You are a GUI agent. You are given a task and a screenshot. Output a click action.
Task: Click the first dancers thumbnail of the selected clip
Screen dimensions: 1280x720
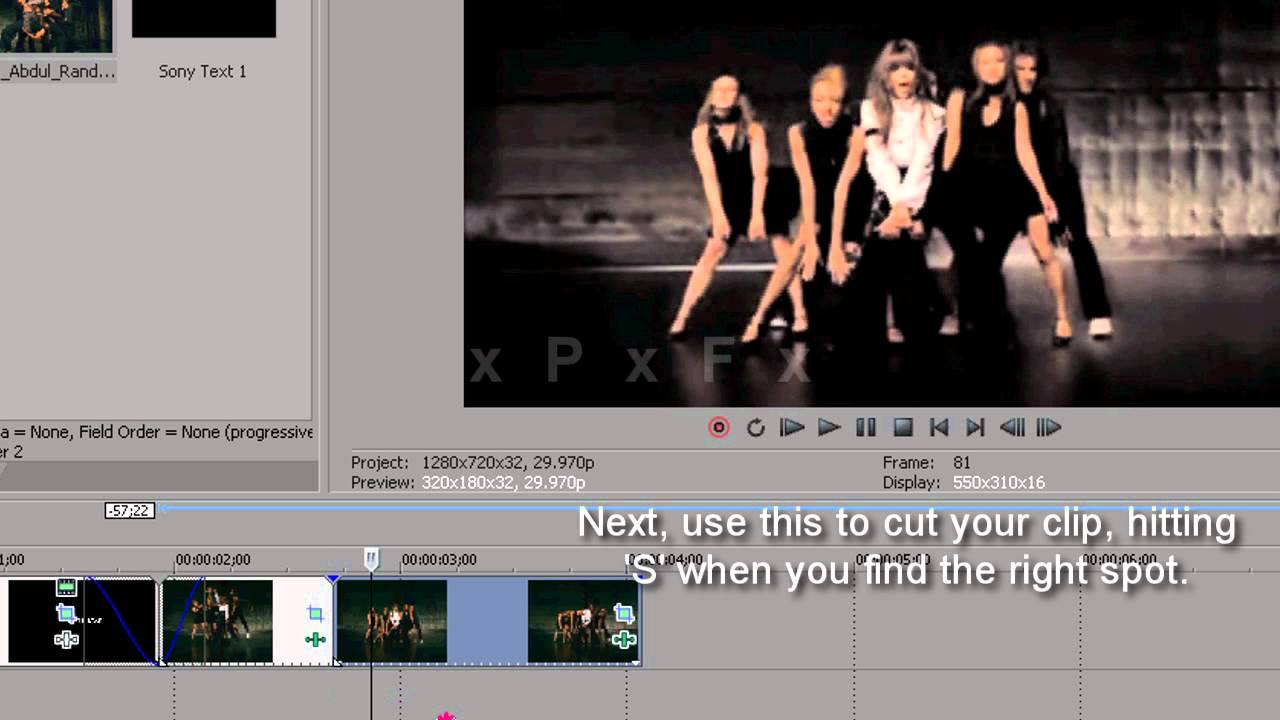[x=392, y=621]
